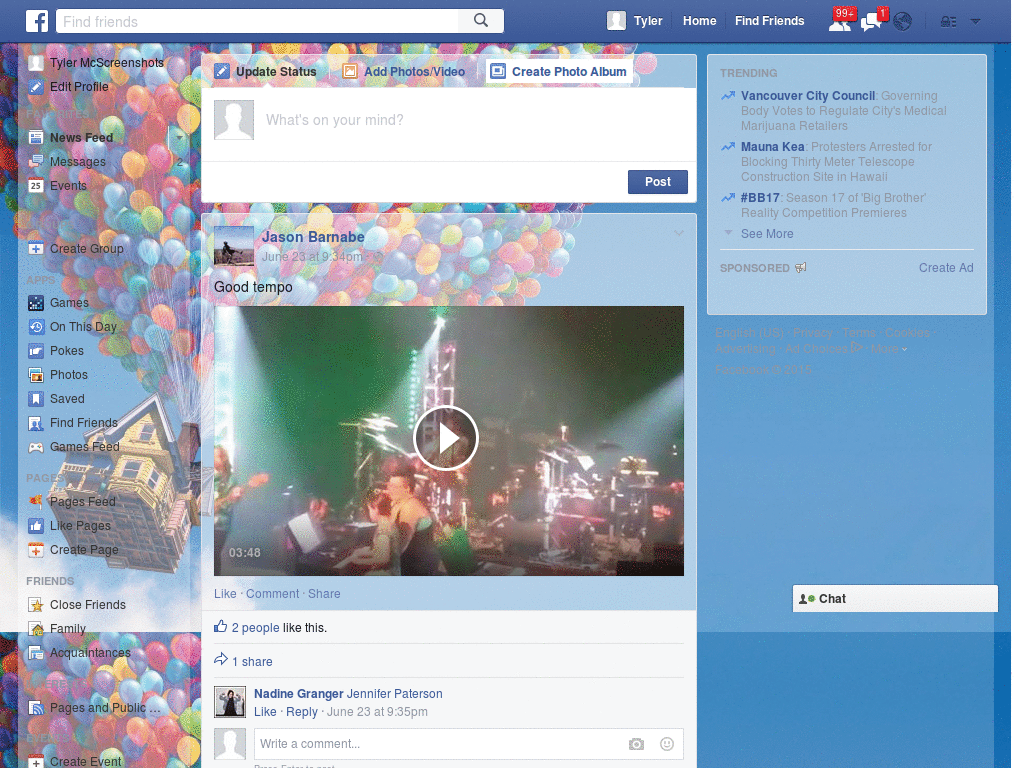Open Nadine Granger's profile from comment

pyautogui.click(x=298, y=694)
